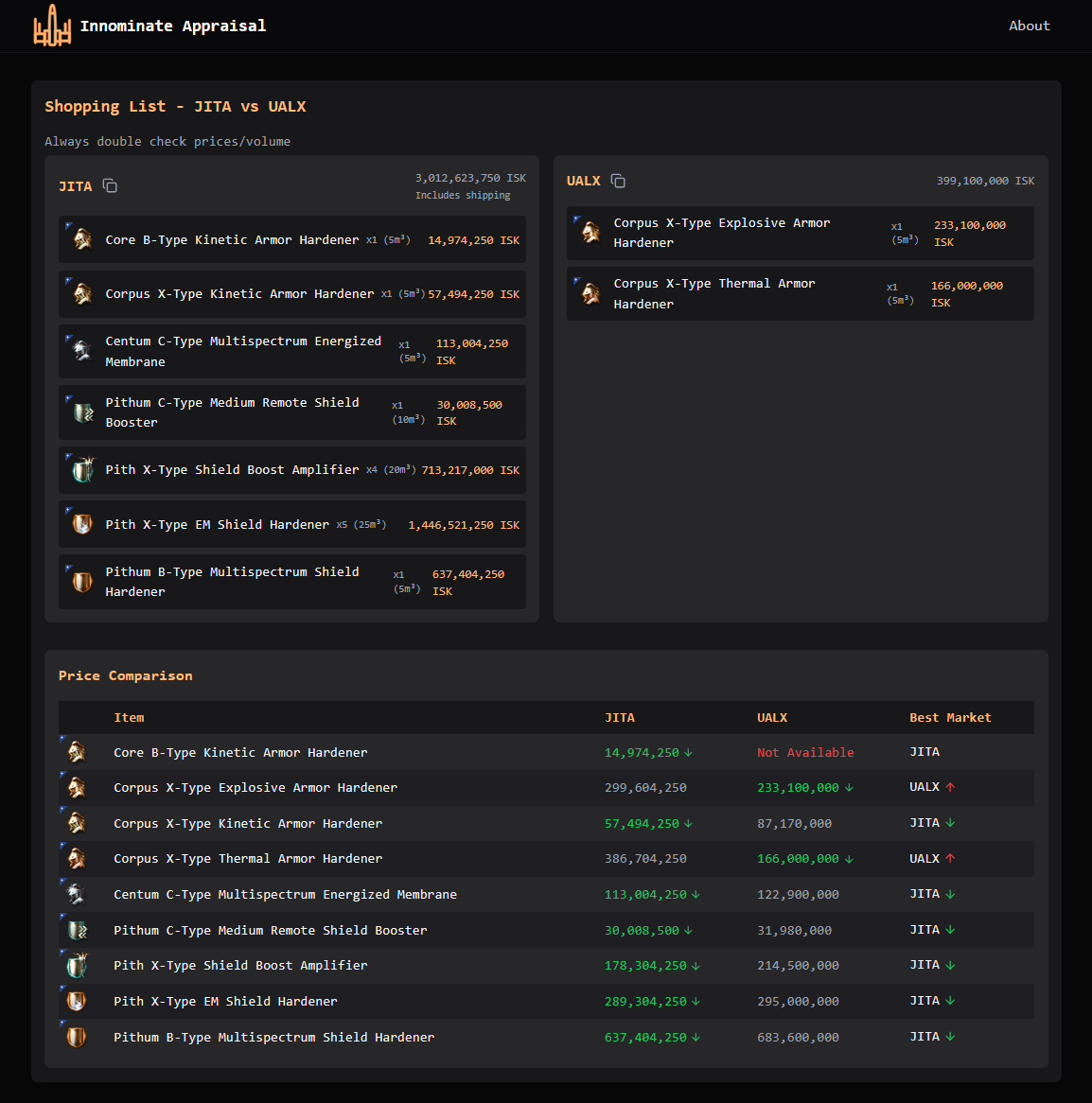Image resolution: width=1092 pixels, height=1103 pixels.
Task: Click 'Not Available' in the UALX column
Action: [x=805, y=752]
